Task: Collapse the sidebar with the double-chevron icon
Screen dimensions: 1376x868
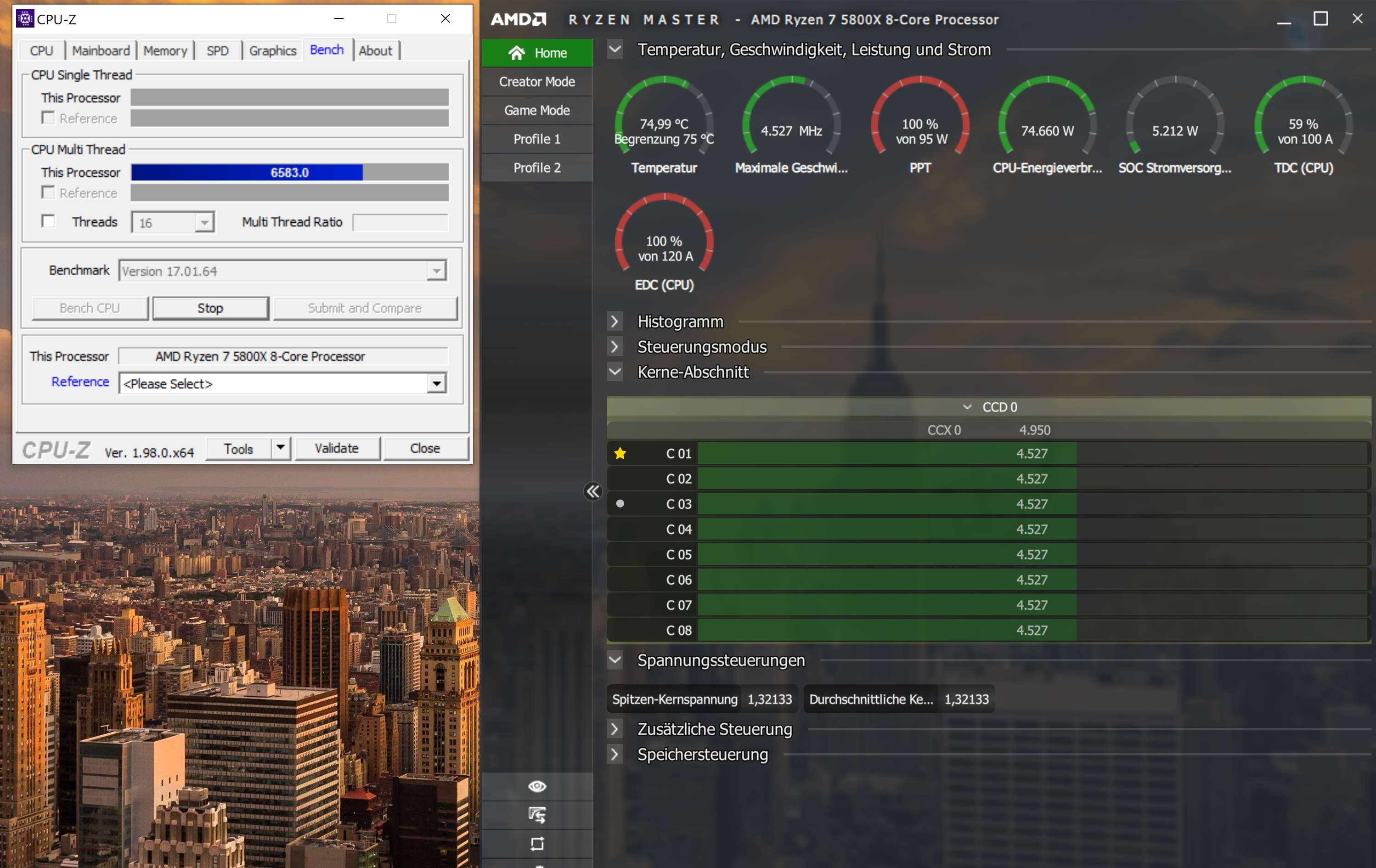Action: (592, 491)
